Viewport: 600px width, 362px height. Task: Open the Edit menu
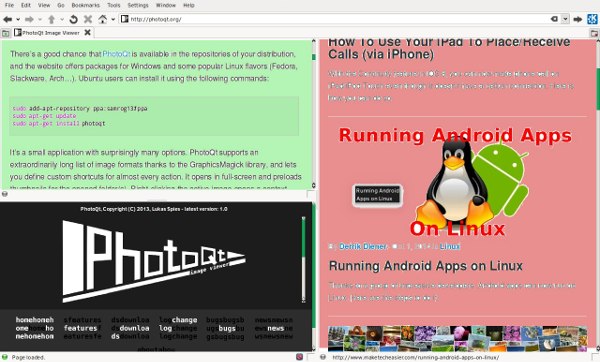[x=26, y=5]
